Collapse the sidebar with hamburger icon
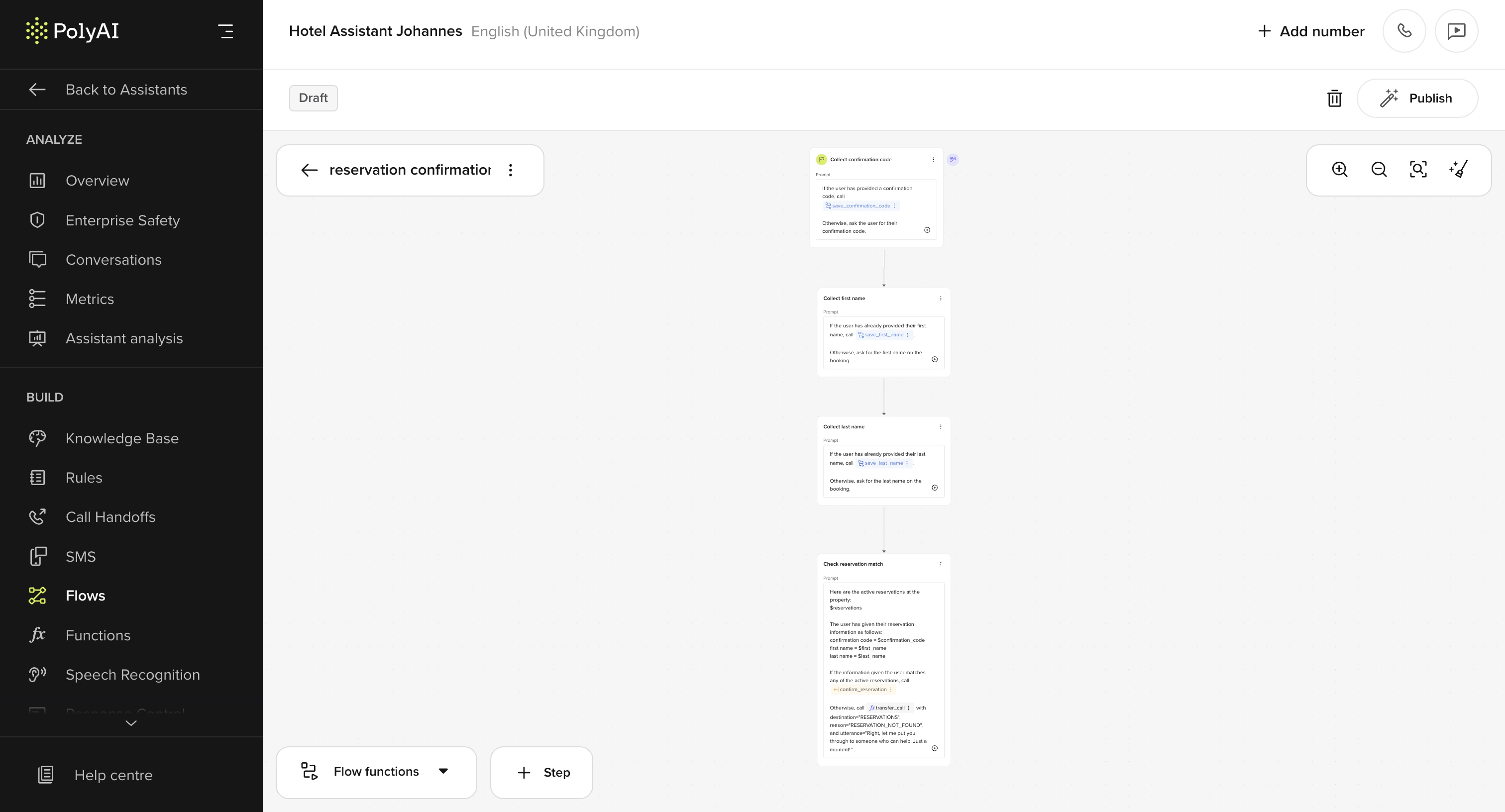 [225, 31]
